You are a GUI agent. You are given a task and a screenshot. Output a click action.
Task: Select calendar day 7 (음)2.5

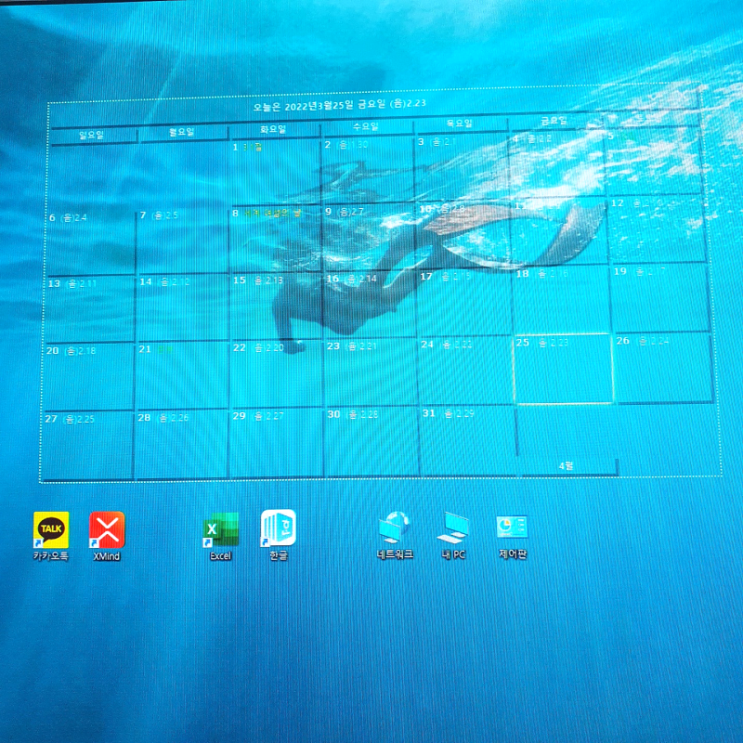click(x=182, y=241)
